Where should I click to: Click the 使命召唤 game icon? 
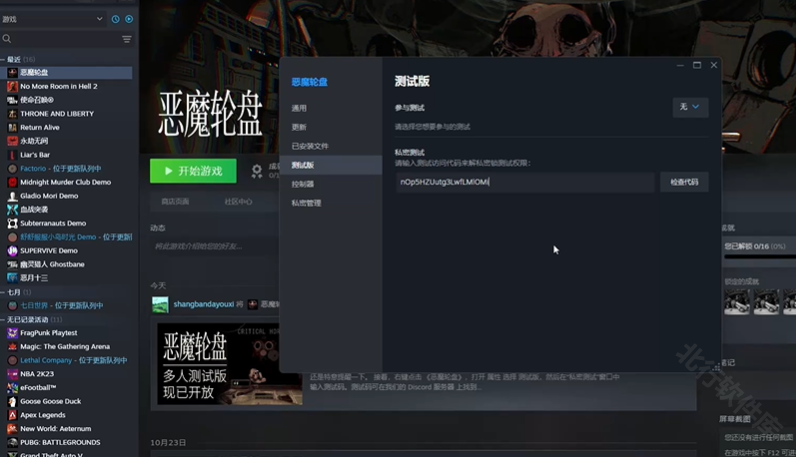click(x=12, y=100)
